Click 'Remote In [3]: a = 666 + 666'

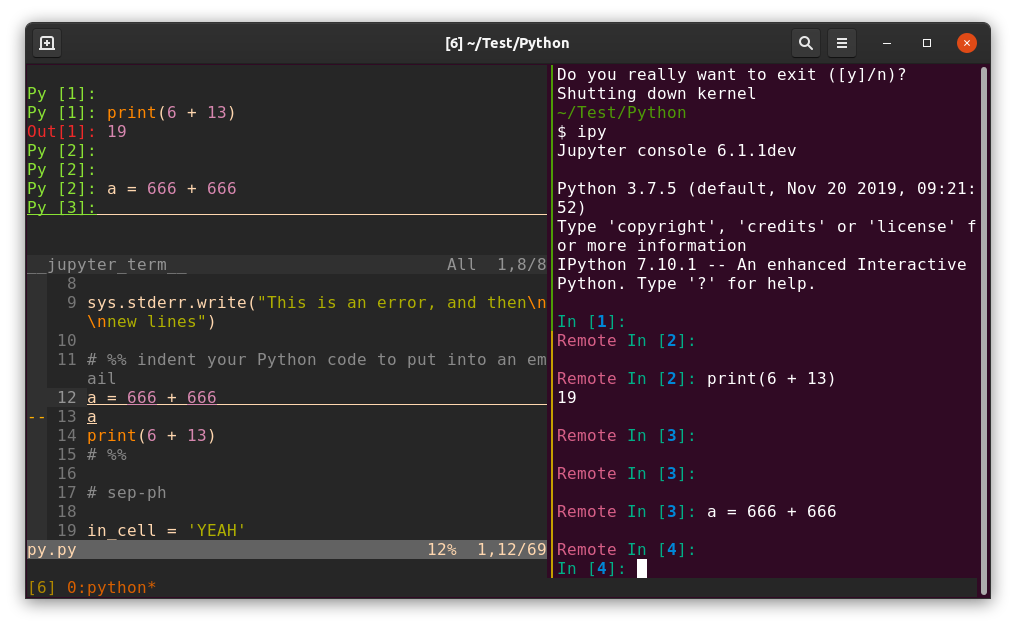(x=695, y=511)
